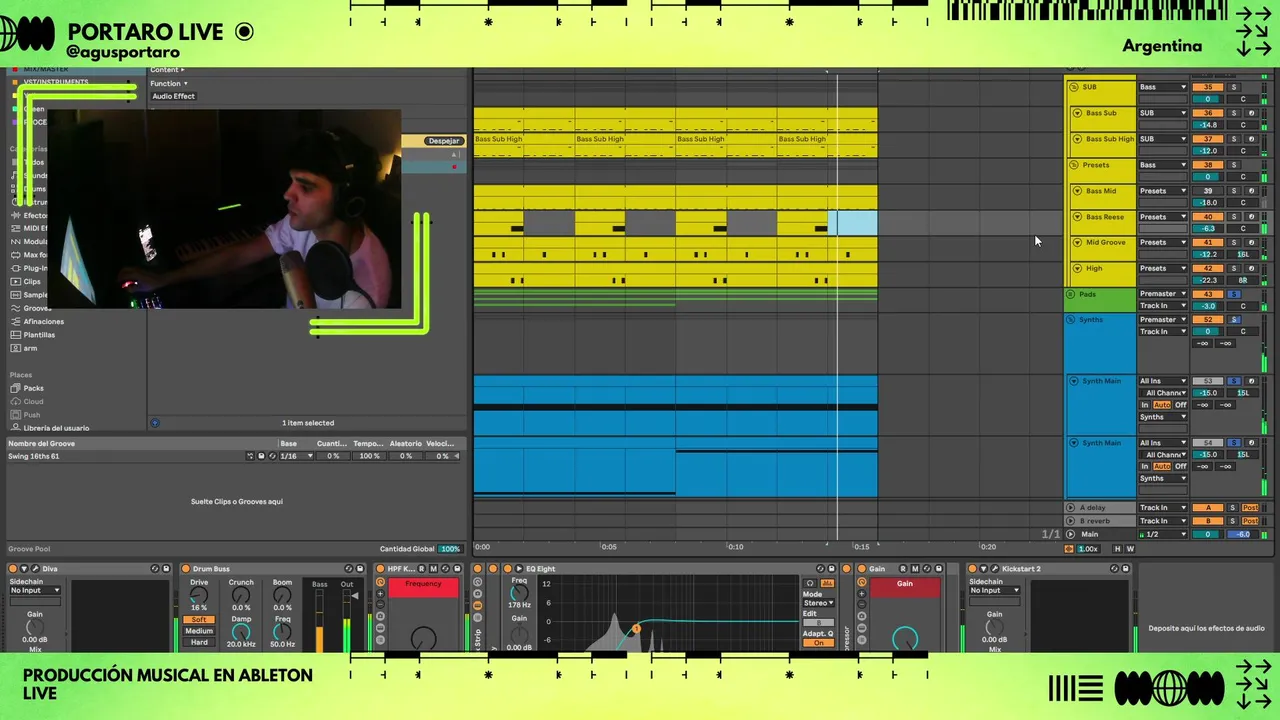Toggle track activator 37 on Bass Sub High
This screenshot has height=720, width=1280.
tap(1208, 139)
